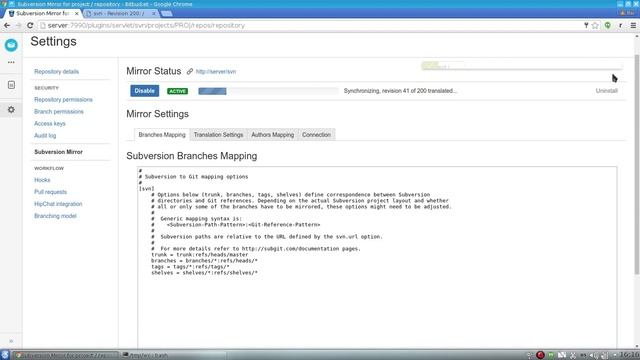Click the volume icon in system tray

coord(594,355)
